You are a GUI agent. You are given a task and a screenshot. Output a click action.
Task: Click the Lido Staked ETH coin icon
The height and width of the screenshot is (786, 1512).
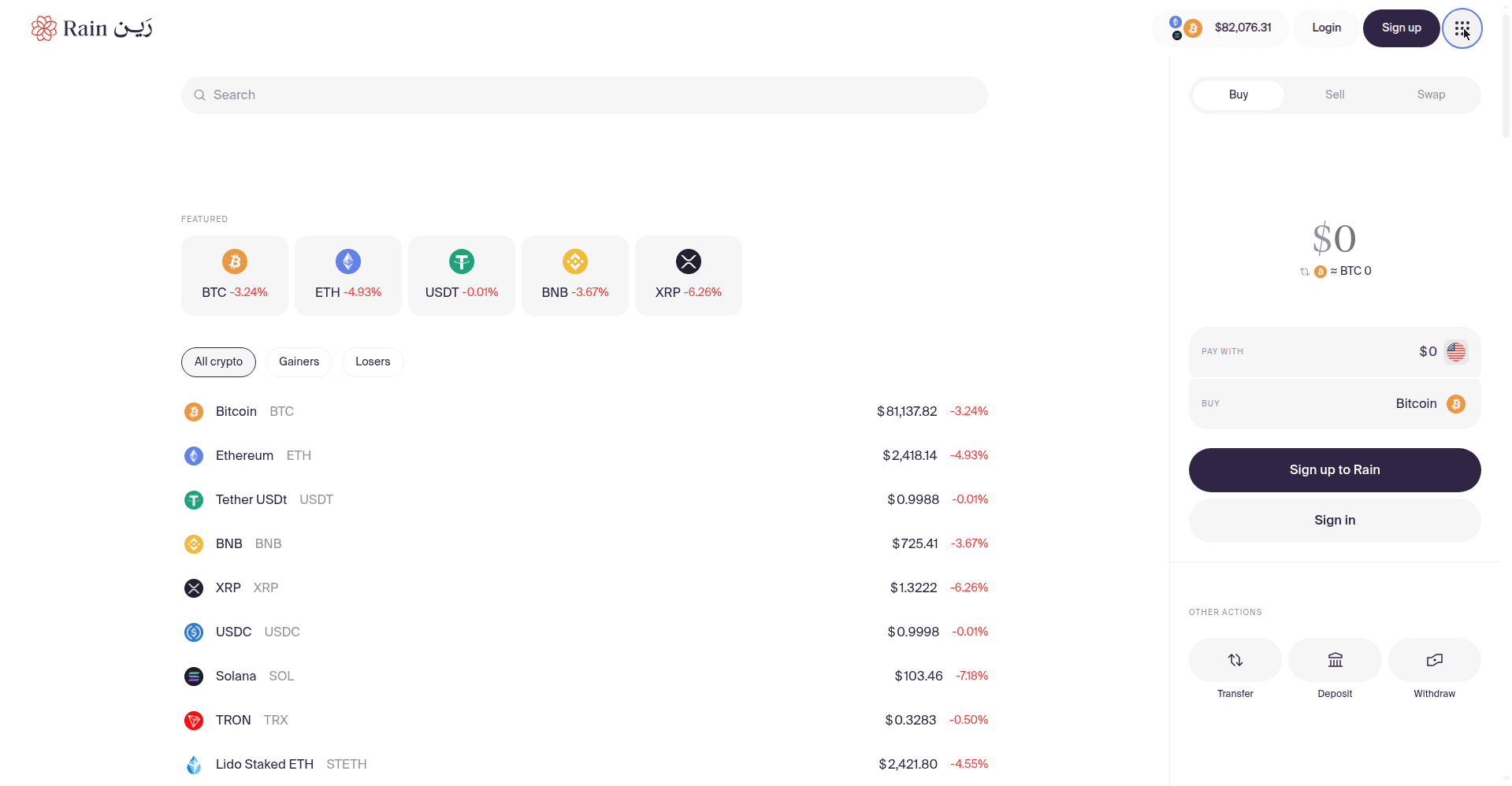click(x=194, y=765)
